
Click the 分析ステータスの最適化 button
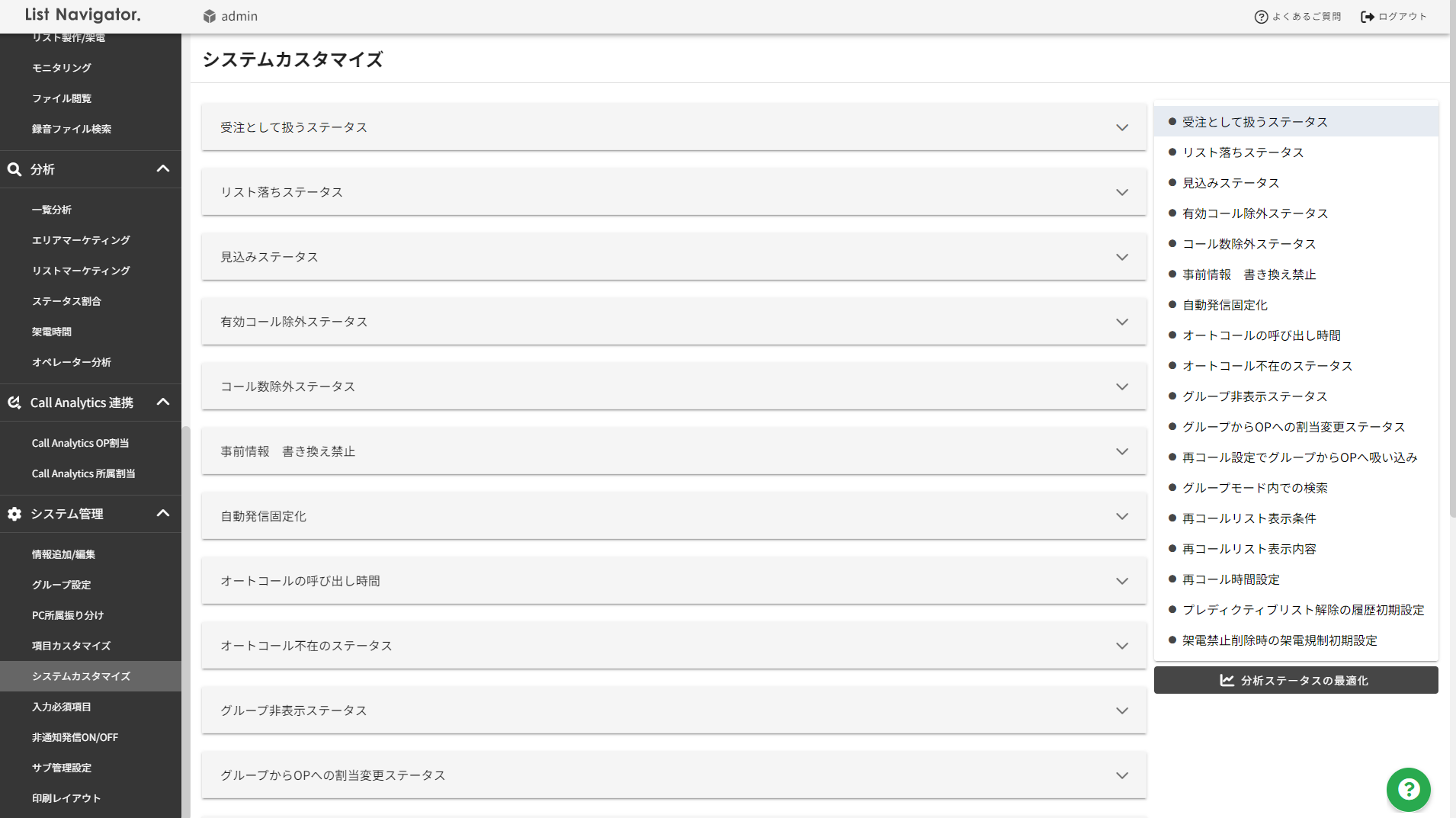click(x=1296, y=680)
